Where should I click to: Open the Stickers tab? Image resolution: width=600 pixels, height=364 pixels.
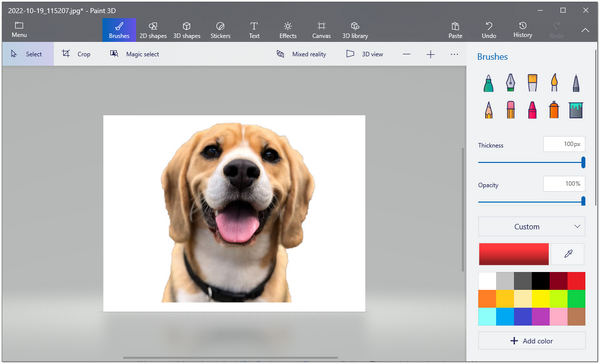pos(220,30)
